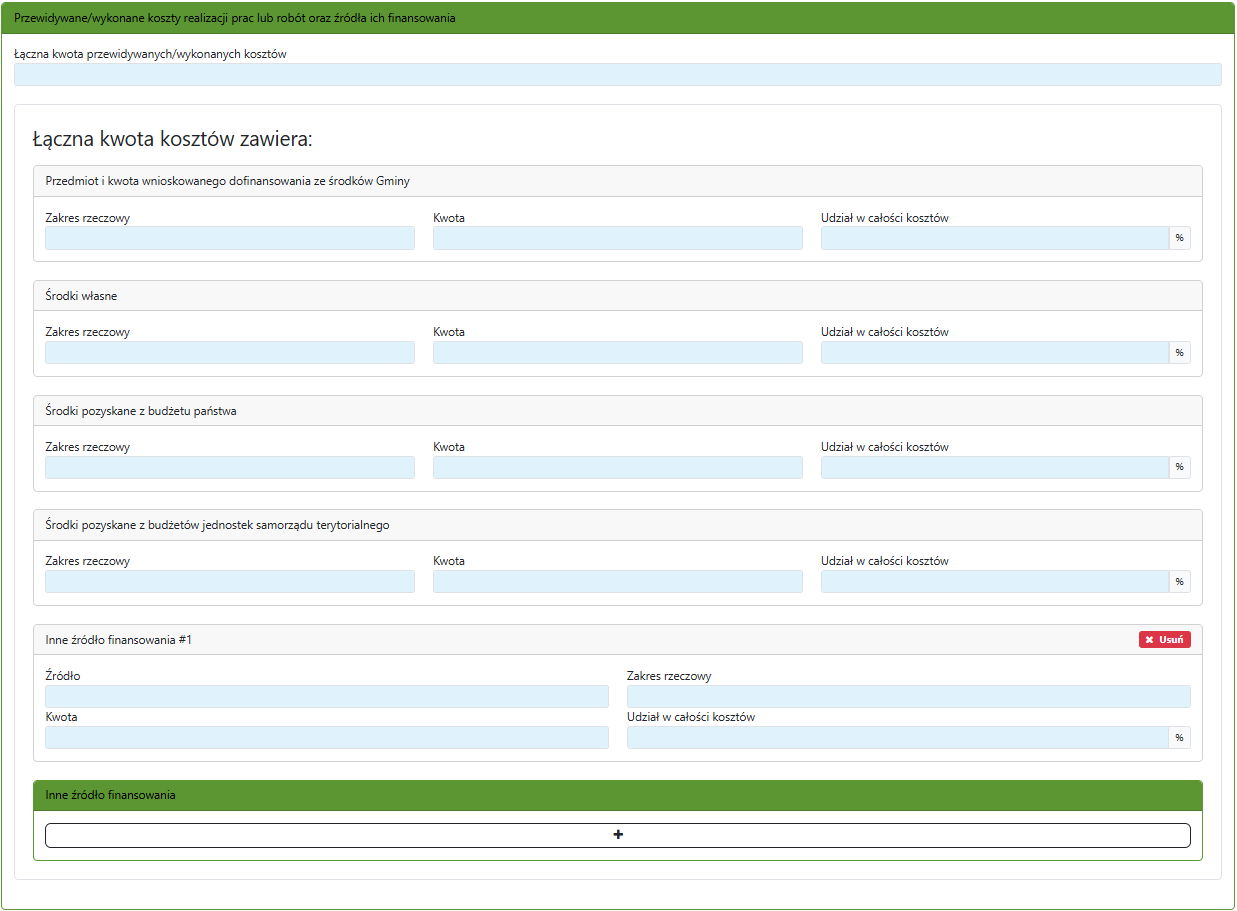Click the green Inne źródło finansowania header

pyautogui.click(x=617, y=795)
